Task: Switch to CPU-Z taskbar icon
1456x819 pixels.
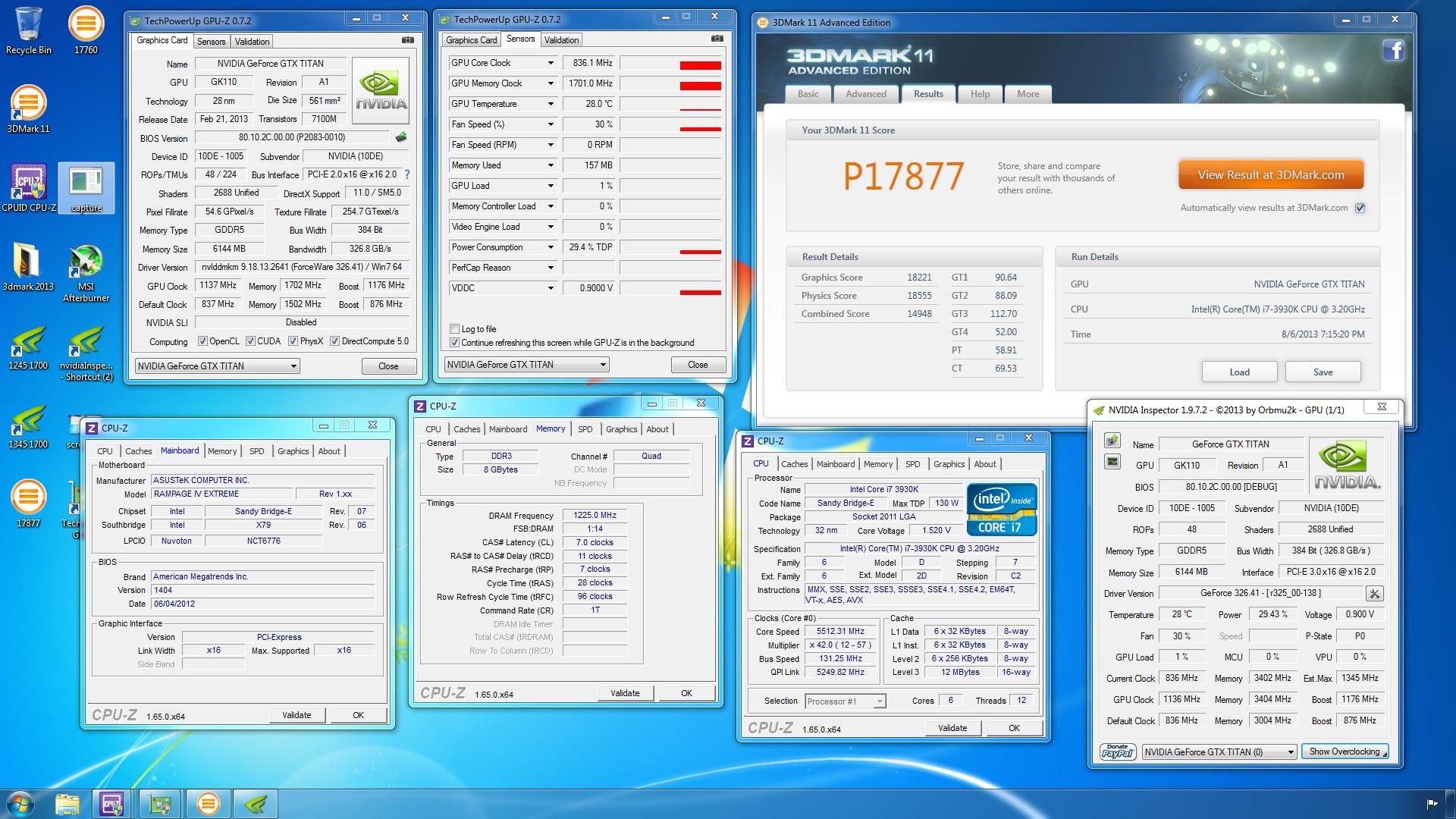Action: 113,804
